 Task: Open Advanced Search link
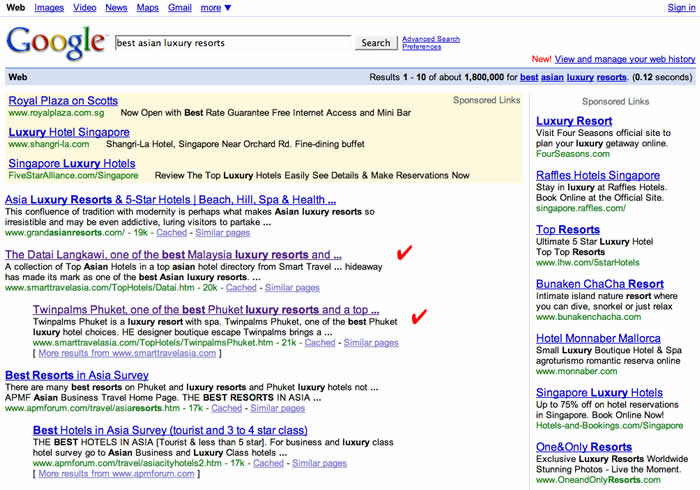coord(431,39)
